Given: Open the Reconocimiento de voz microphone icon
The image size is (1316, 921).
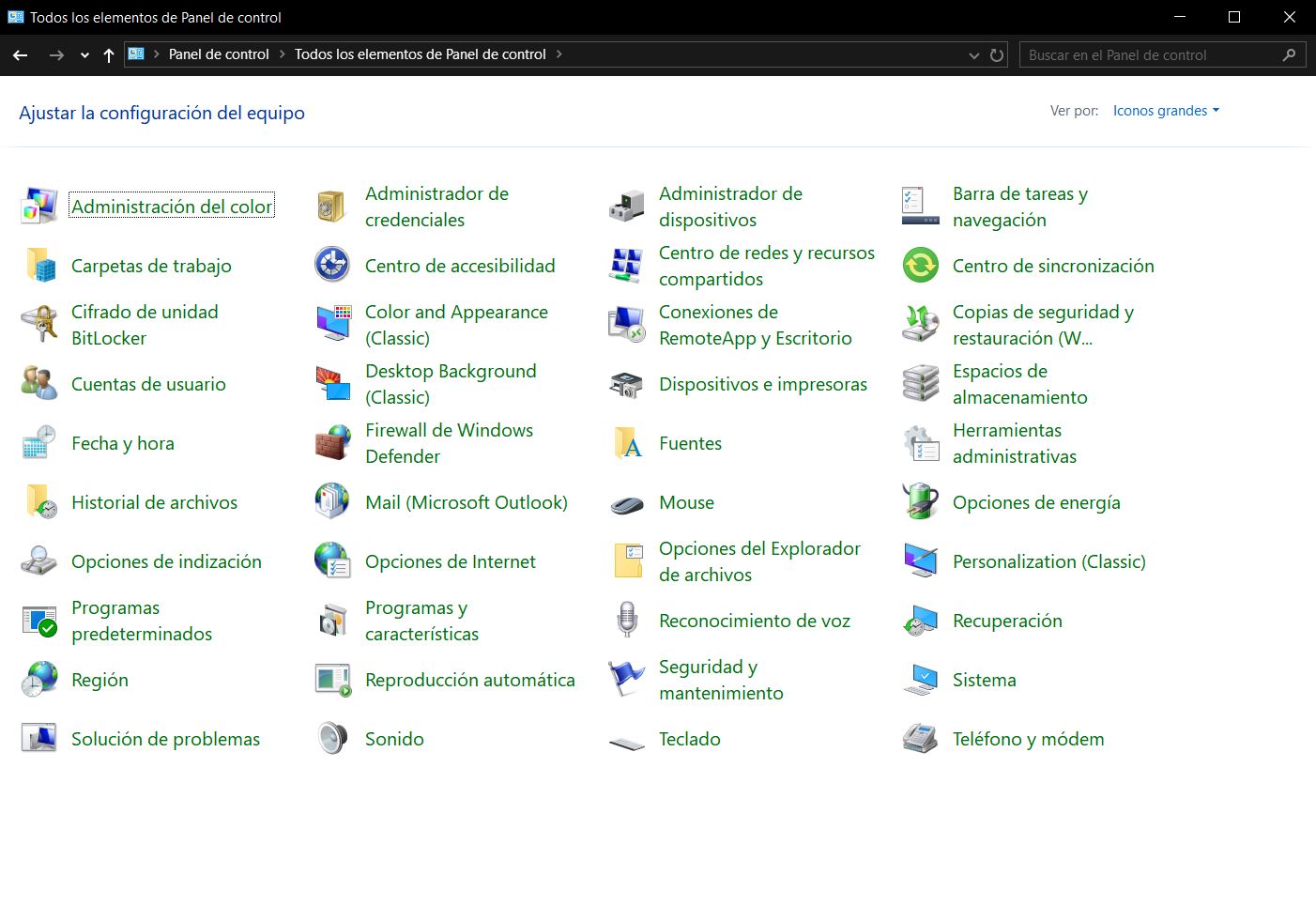Looking at the screenshot, I should 626,621.
